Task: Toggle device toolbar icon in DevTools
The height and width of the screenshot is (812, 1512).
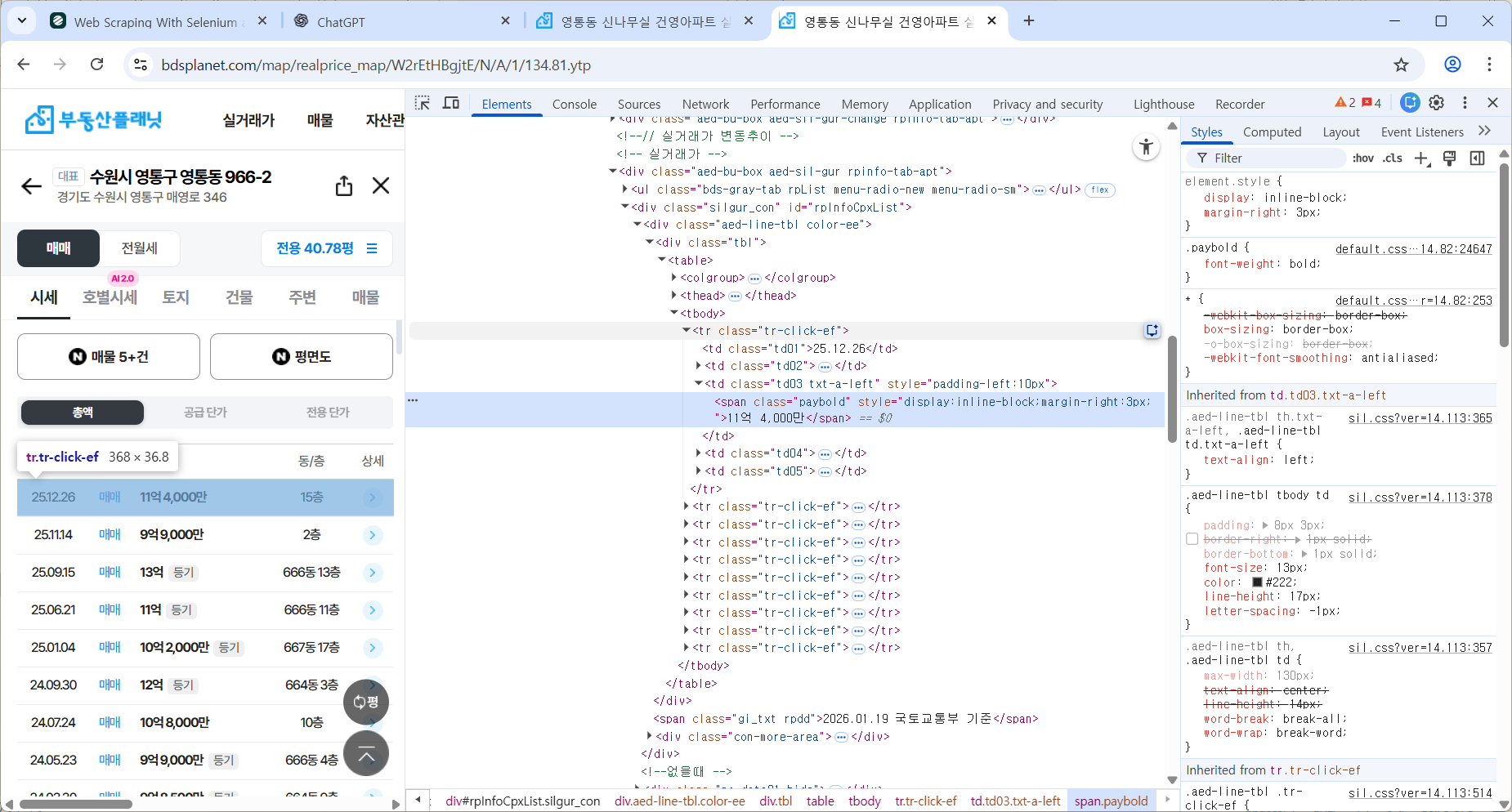Action: (451, 103)
